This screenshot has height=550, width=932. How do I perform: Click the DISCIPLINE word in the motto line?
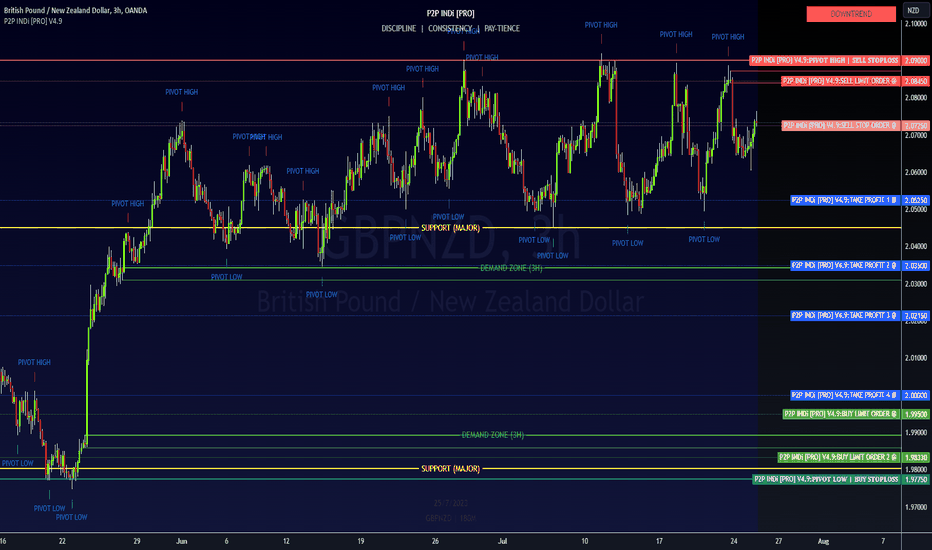click(x=398, y=28)
